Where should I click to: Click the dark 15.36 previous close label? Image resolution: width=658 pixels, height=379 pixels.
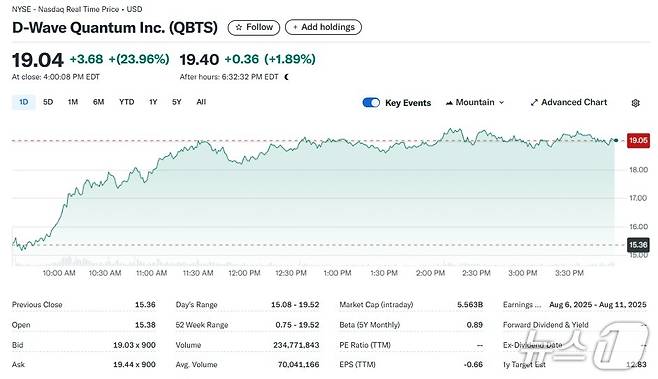click(638, 245)
